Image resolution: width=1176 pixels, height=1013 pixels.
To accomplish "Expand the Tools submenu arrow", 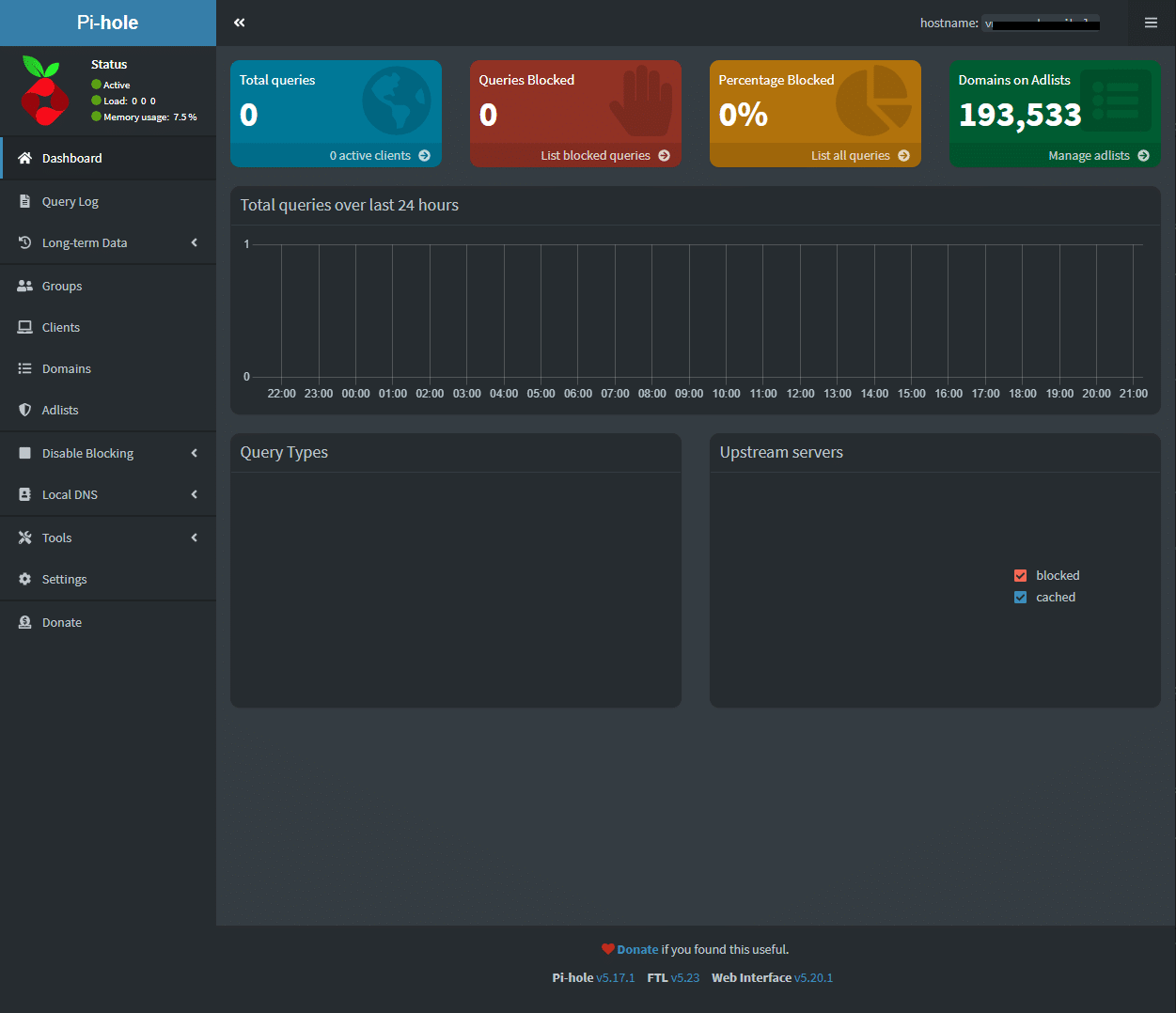I will 195,538.
